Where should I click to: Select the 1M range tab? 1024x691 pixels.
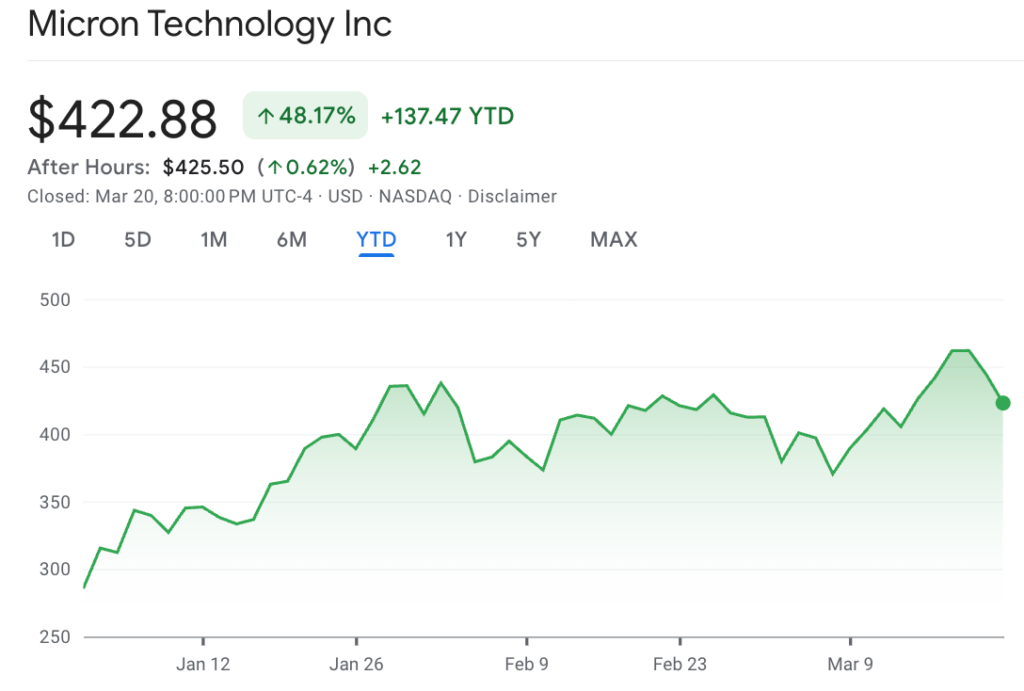tap(214, 240)
